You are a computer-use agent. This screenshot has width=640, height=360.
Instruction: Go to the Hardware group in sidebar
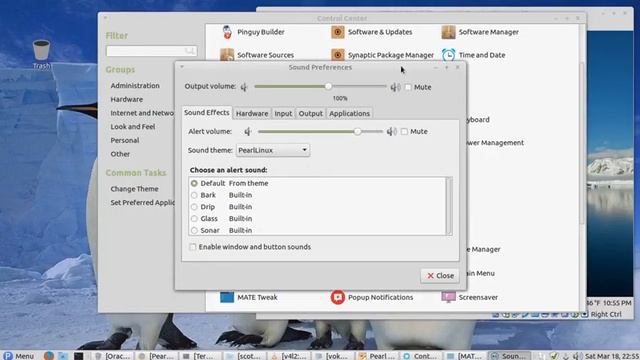tap(127, 99)
